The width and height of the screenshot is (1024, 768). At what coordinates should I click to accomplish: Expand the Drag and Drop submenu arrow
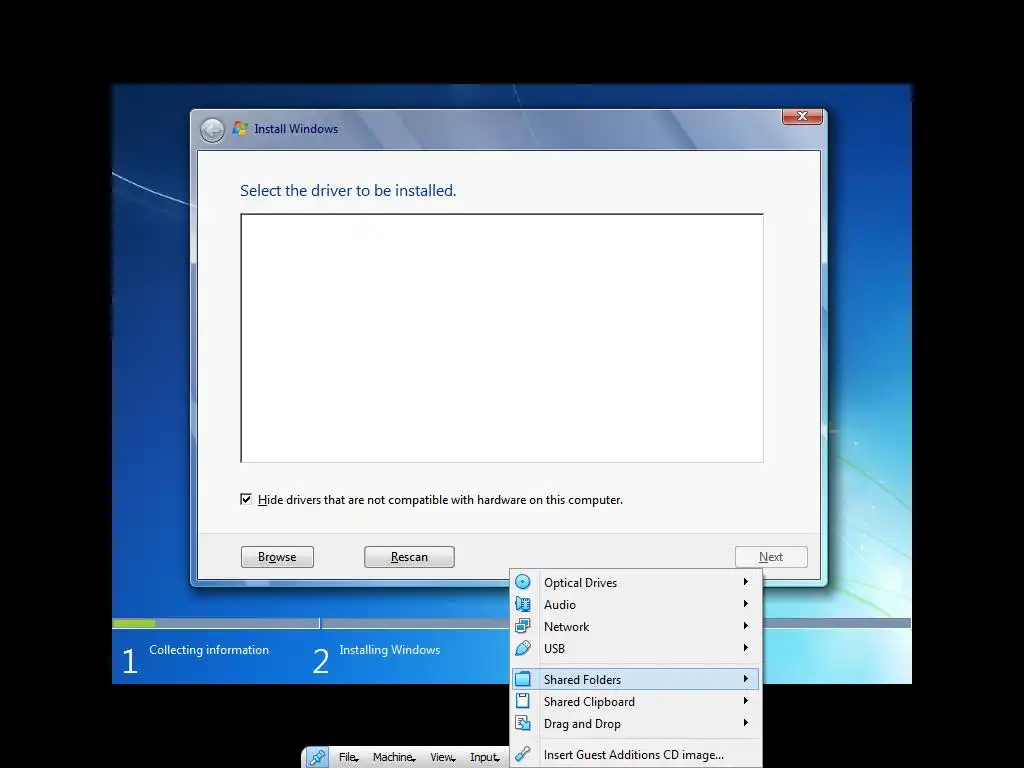point(745,723)
